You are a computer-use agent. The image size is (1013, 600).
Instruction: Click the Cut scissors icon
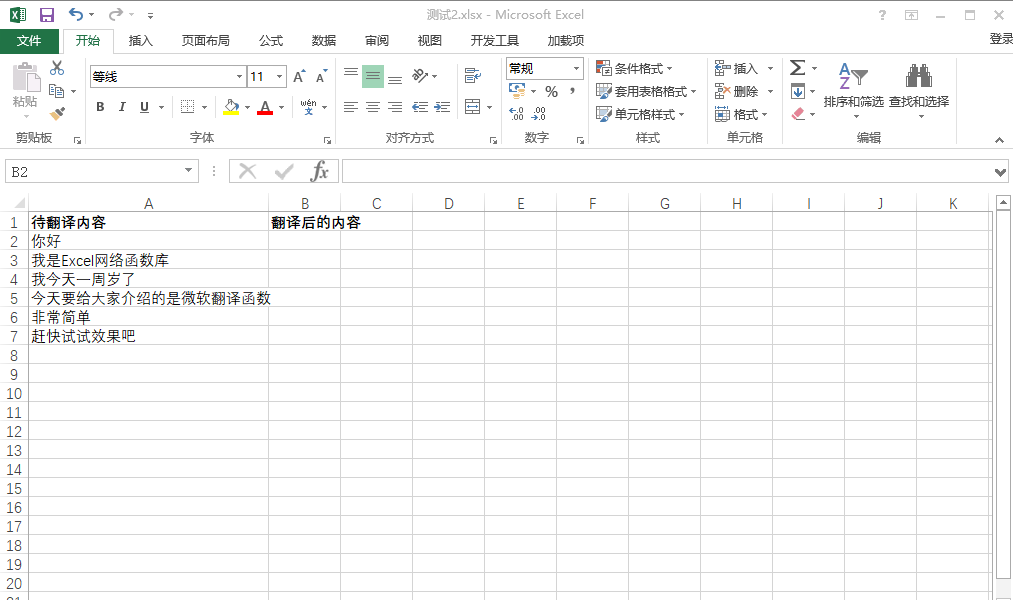pyautogui.click(x=57, y=68)
